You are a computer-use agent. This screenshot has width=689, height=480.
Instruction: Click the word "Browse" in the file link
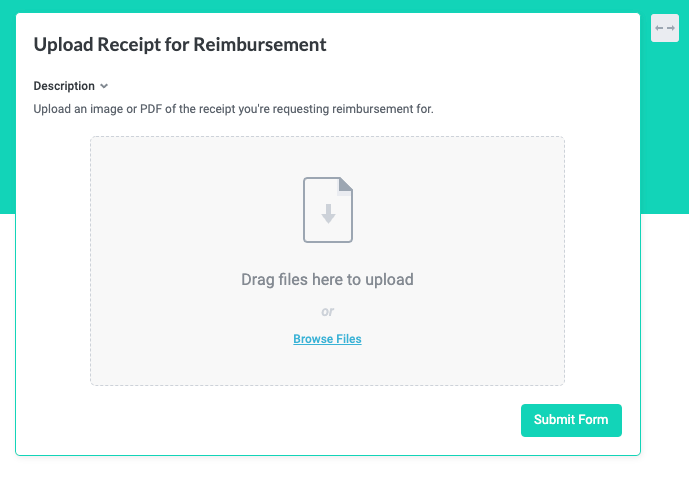tap(313, 339)
